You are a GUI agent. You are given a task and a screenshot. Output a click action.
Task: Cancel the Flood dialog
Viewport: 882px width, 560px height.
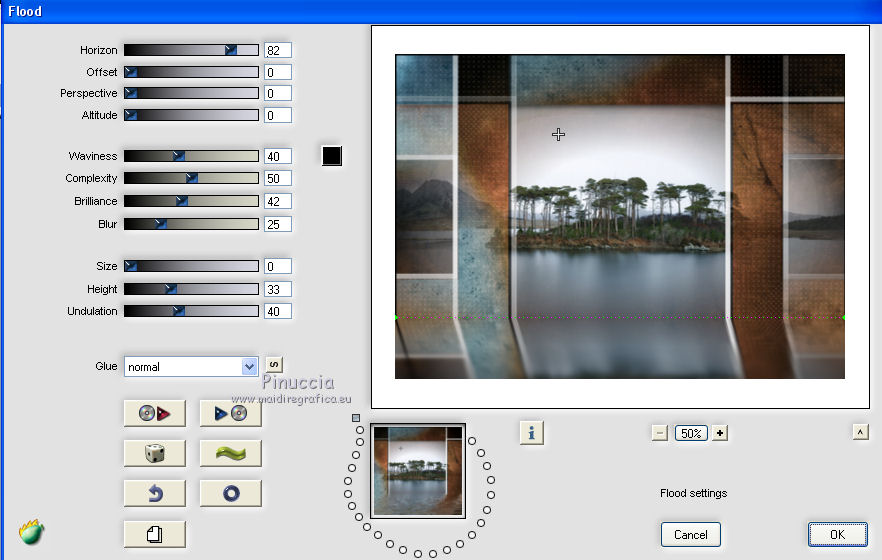pos(690,534)
